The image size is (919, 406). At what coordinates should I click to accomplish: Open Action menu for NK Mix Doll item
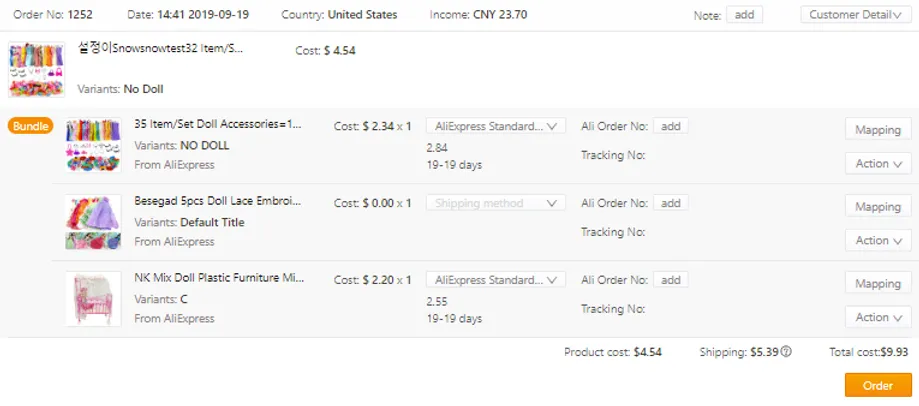(878, 317)
